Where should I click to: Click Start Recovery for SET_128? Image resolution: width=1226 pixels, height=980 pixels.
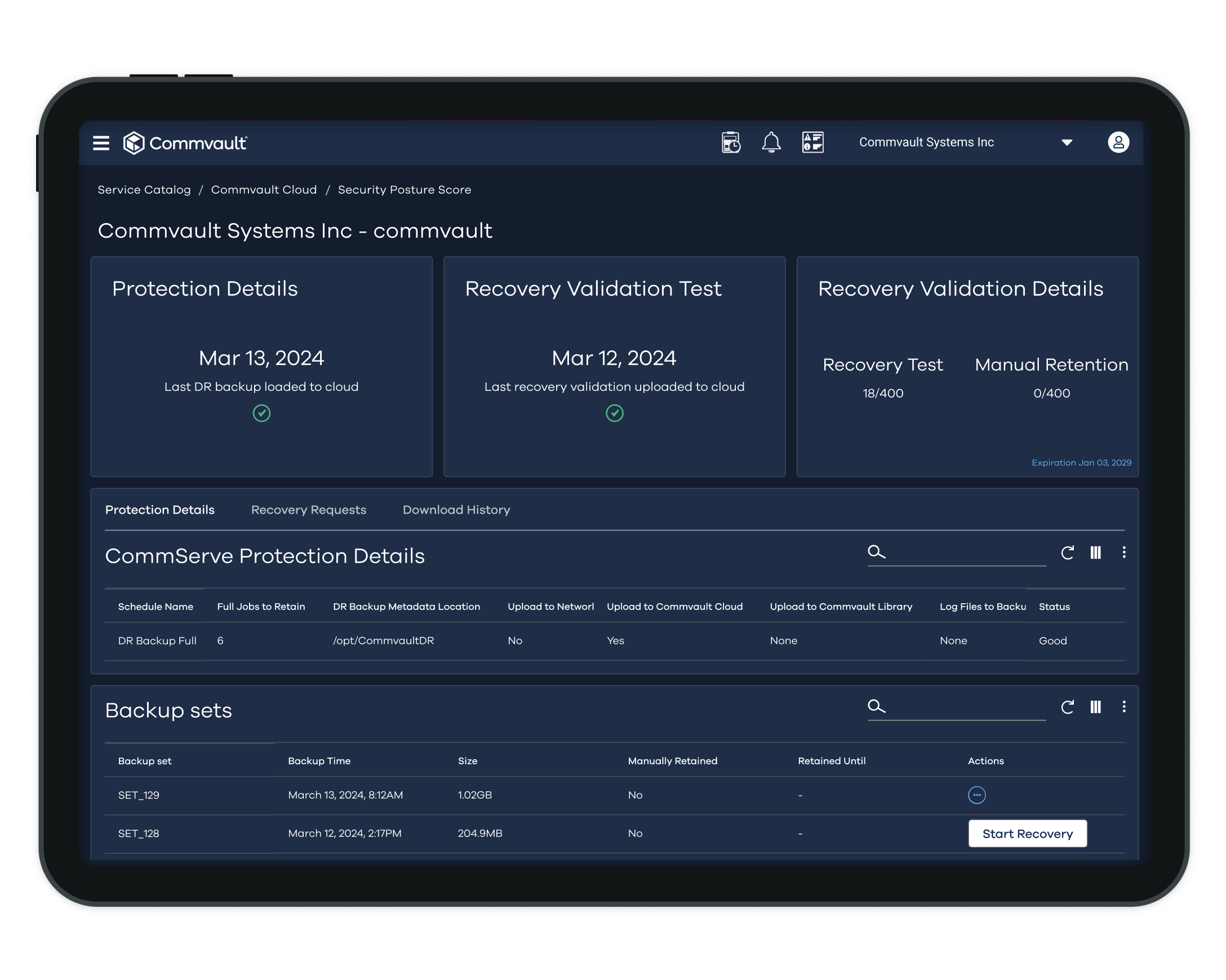click(1027, 834)
